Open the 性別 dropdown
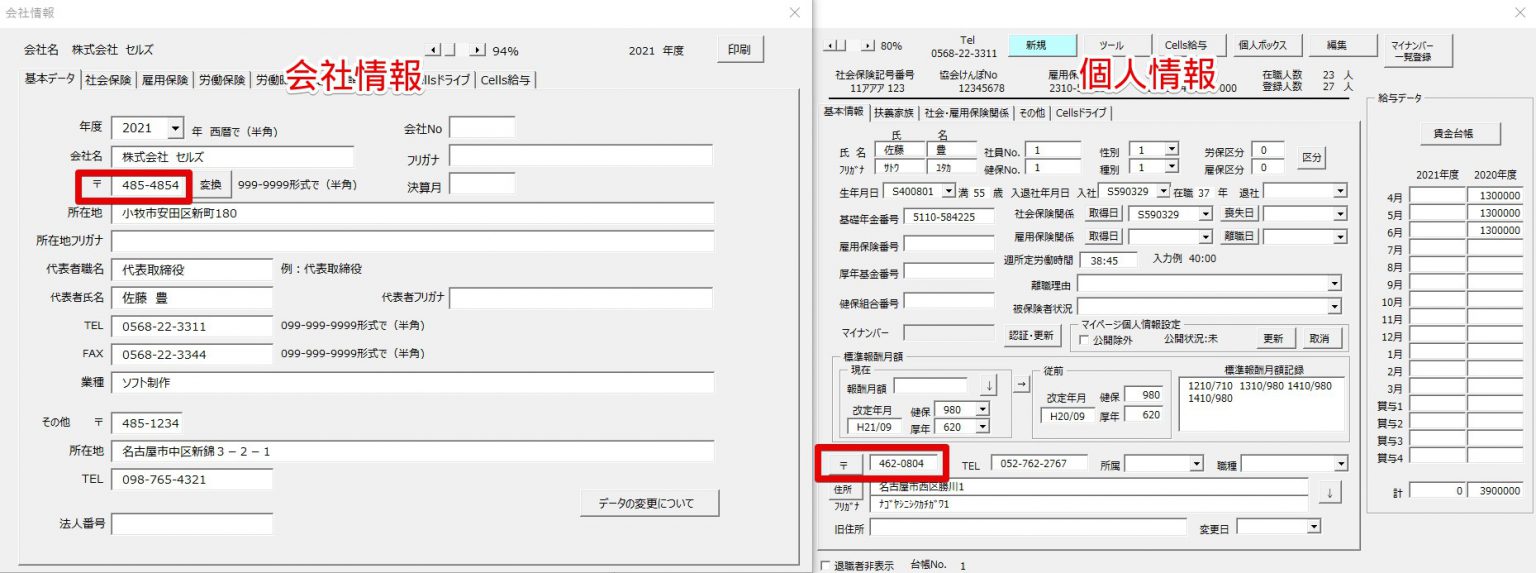1536x573 pixels. coord(1171,150)
